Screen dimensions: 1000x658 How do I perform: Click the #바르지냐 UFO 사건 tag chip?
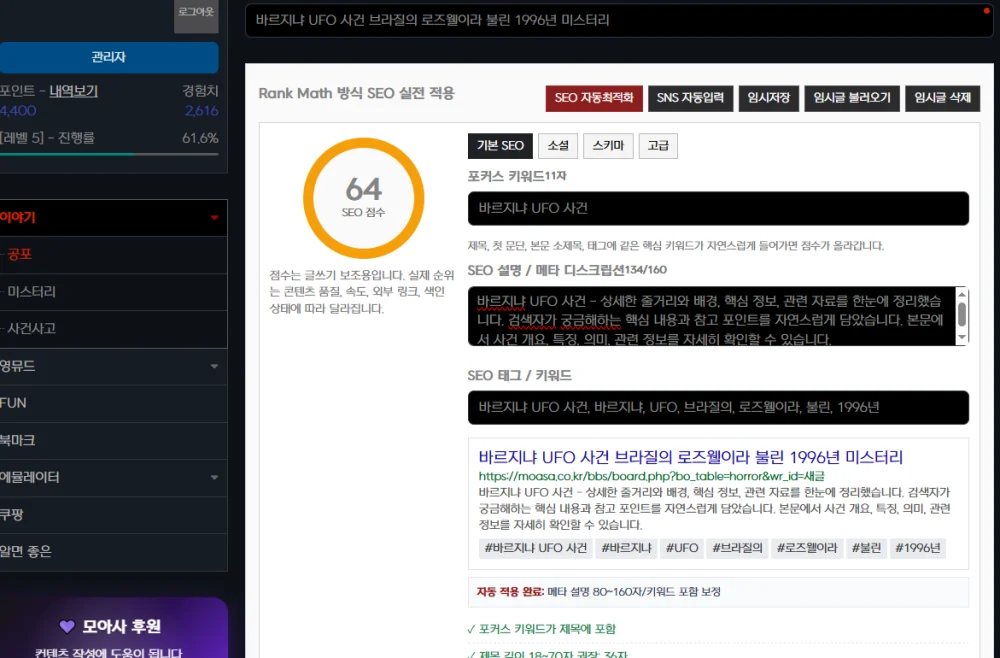coord(536,548)
